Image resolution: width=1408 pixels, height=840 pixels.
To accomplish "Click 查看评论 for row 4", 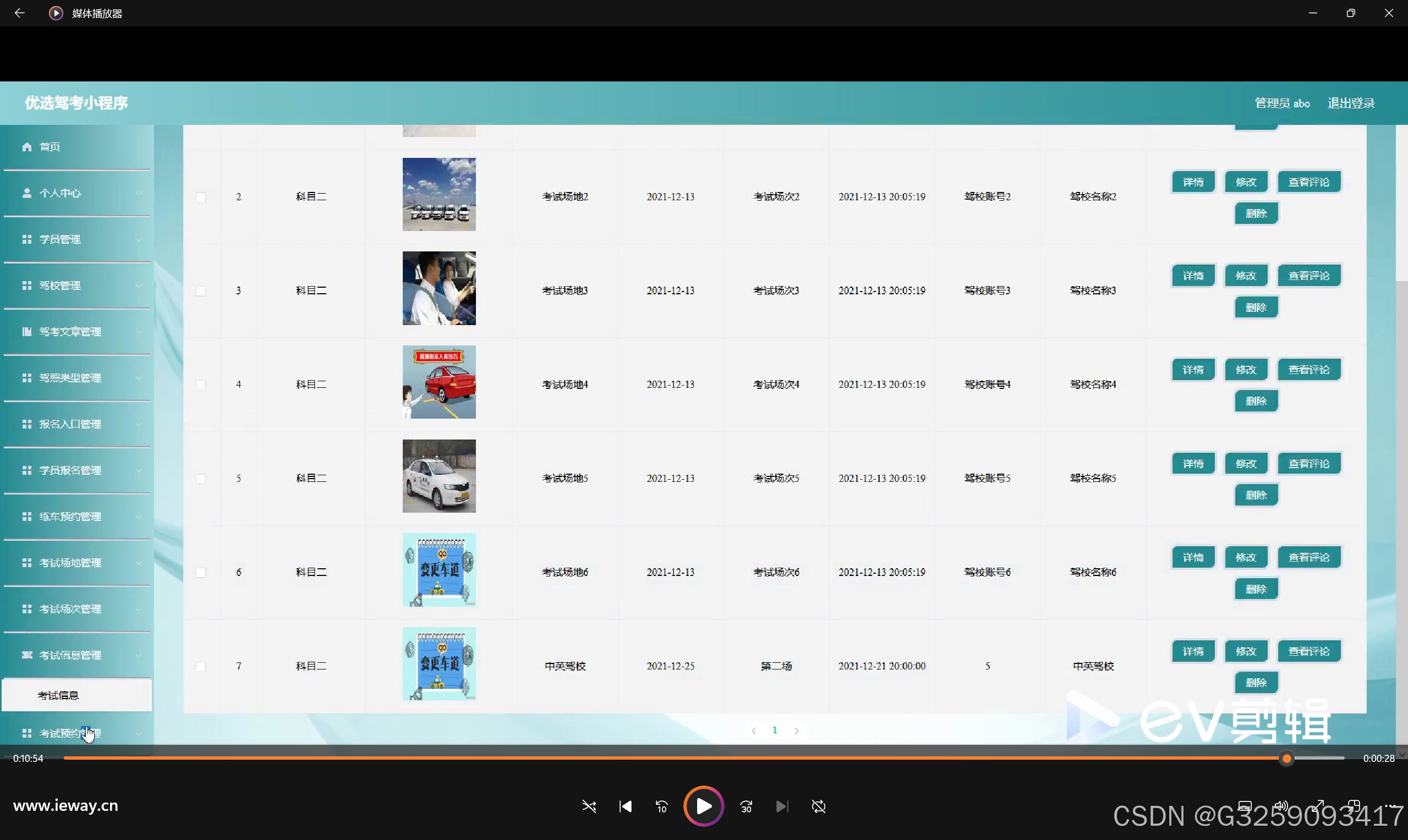I will pyautogui.click(x=1309, y=370).
